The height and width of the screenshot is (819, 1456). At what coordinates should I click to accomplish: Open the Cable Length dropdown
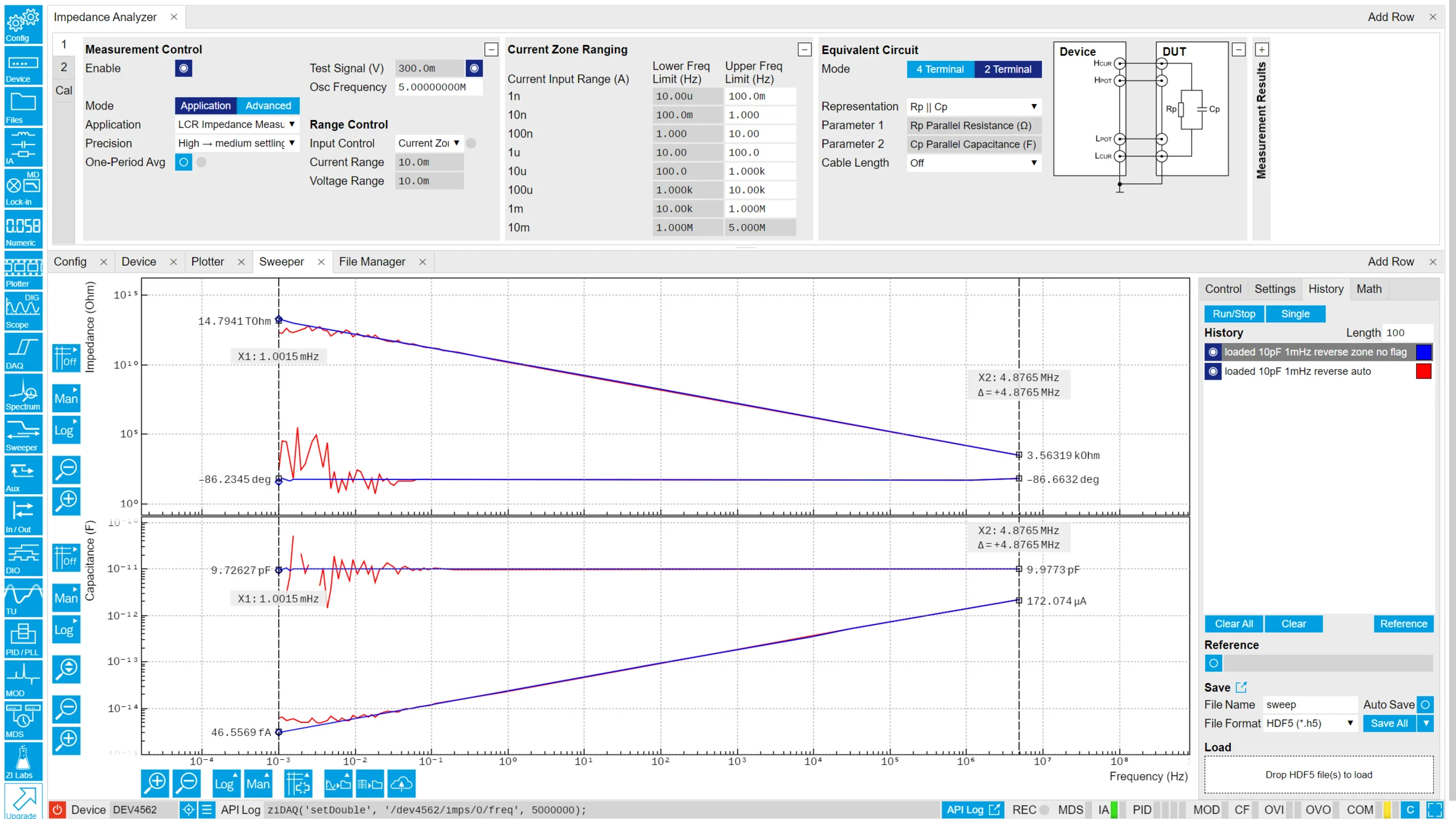click(x=974, y=163)
